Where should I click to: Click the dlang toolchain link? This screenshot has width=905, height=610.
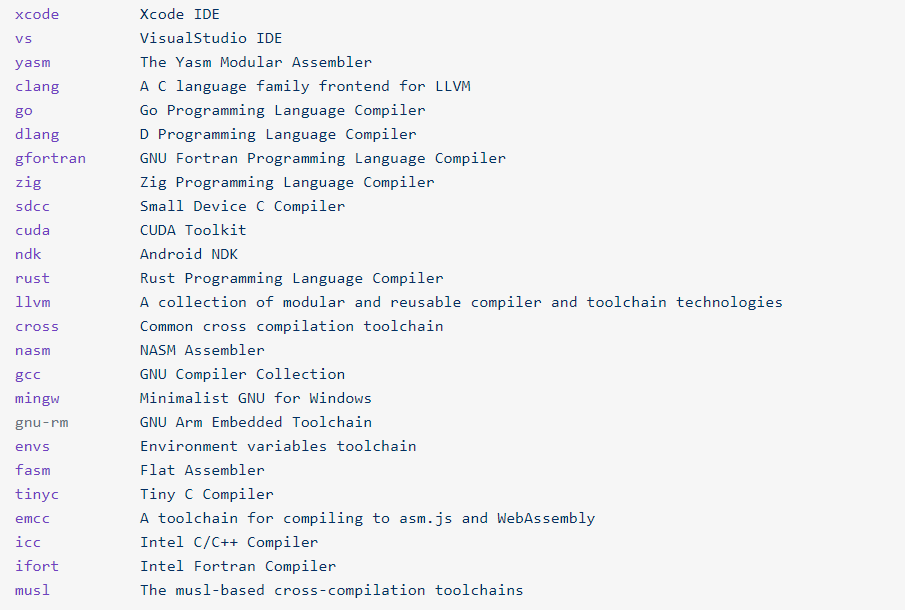[37, 135]
